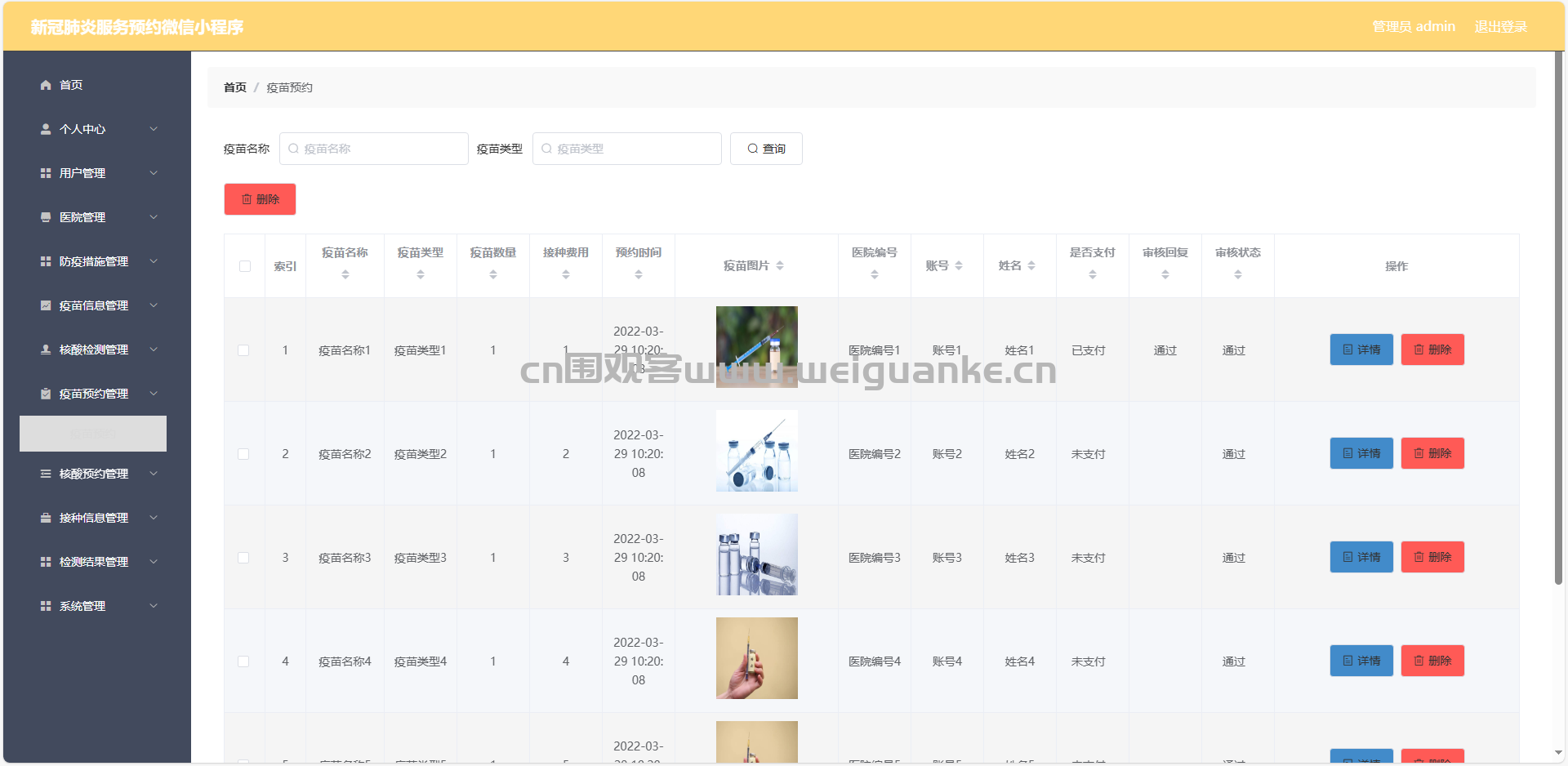The height and width of the screenshot is (766, 1568).
Task: Focus the 疫苗类型 search input
Action: pyautogui.click(x=627, y=149)
